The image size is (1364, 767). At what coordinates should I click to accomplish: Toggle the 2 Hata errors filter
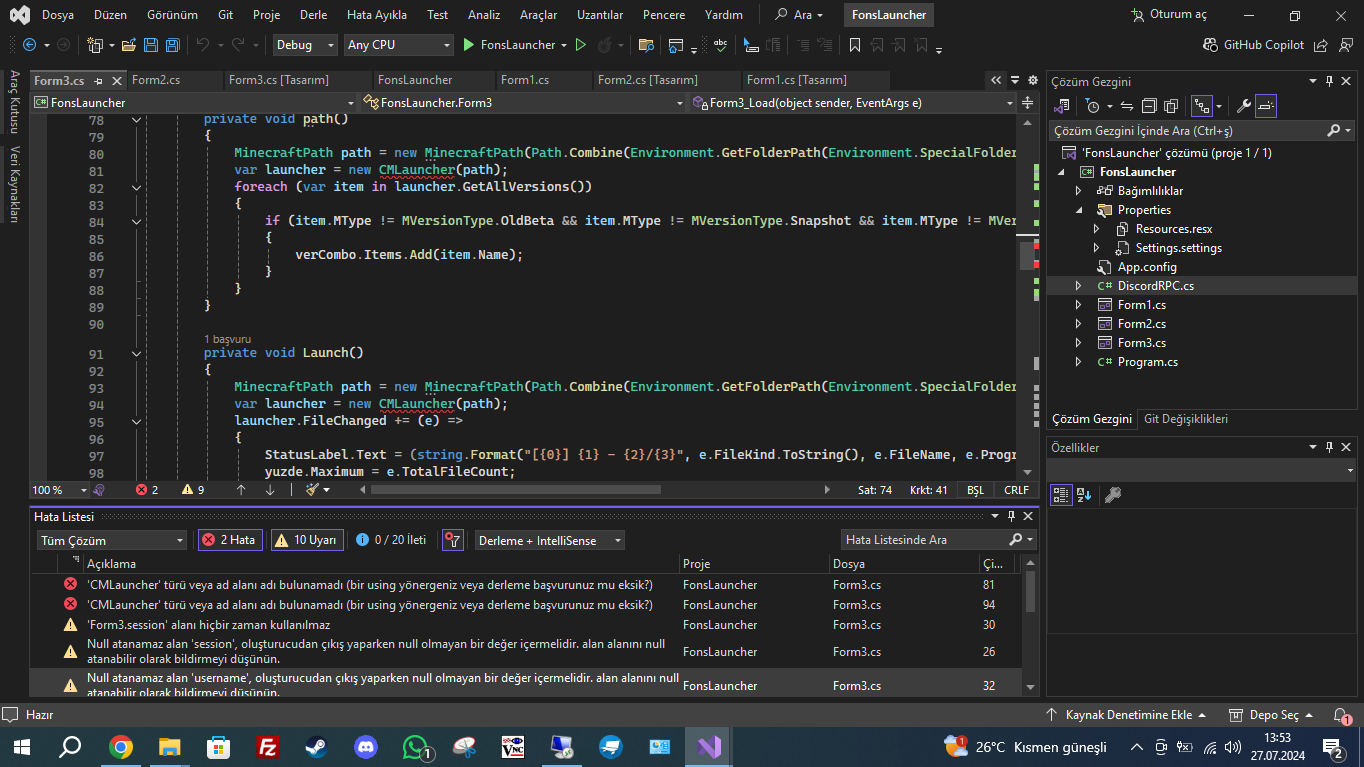point(229,540)
